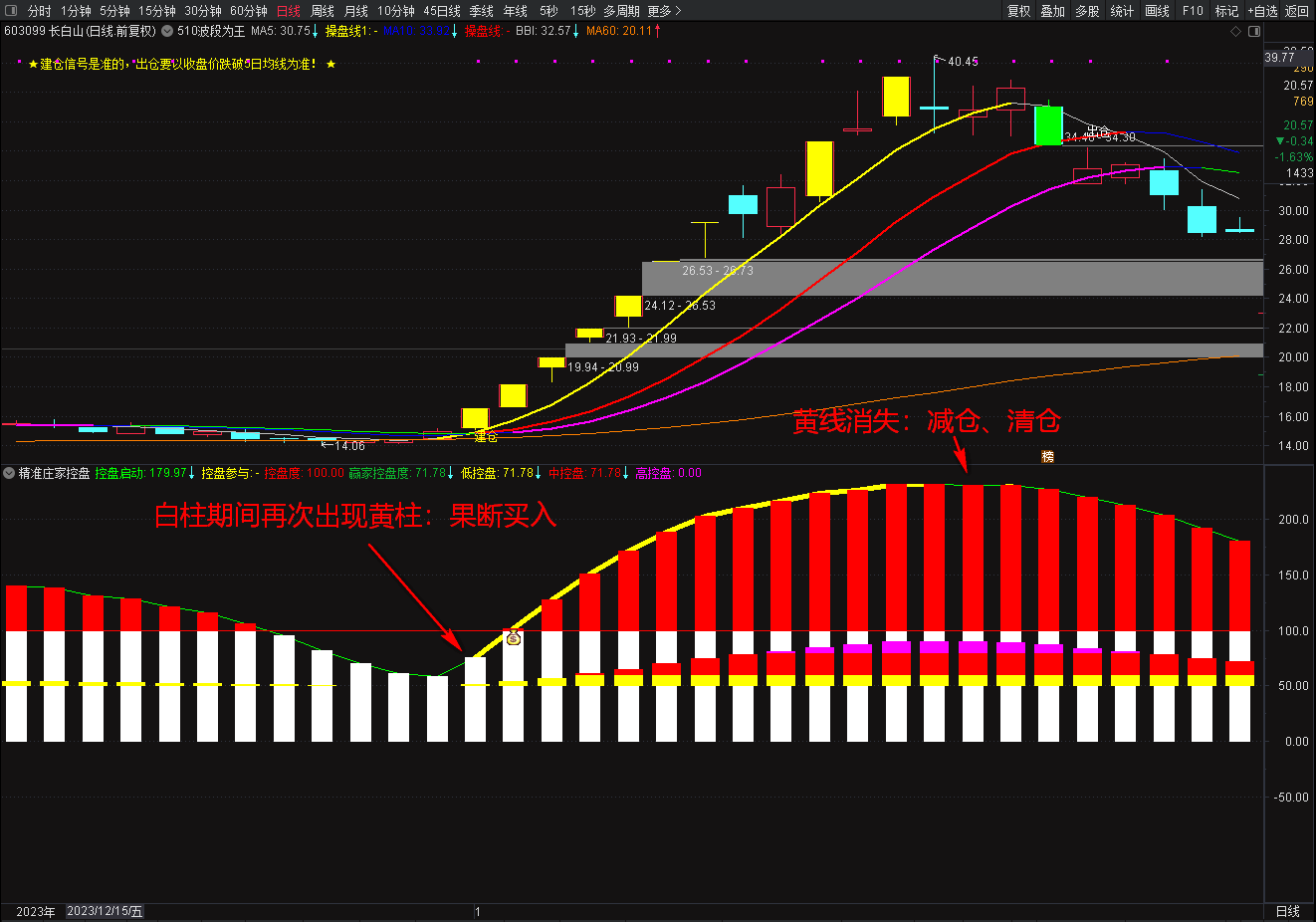Select the 45日线 period
The image size is (1316, 922).
tap(442, 11)
